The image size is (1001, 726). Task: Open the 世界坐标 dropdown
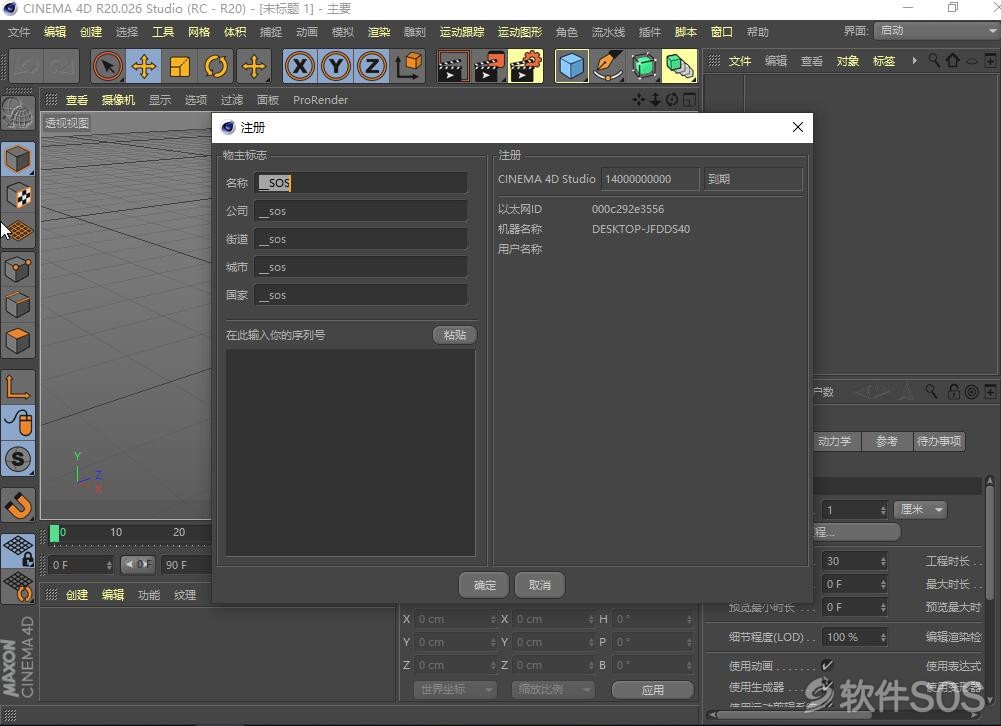pyautogui.click(x=456, y=690)
